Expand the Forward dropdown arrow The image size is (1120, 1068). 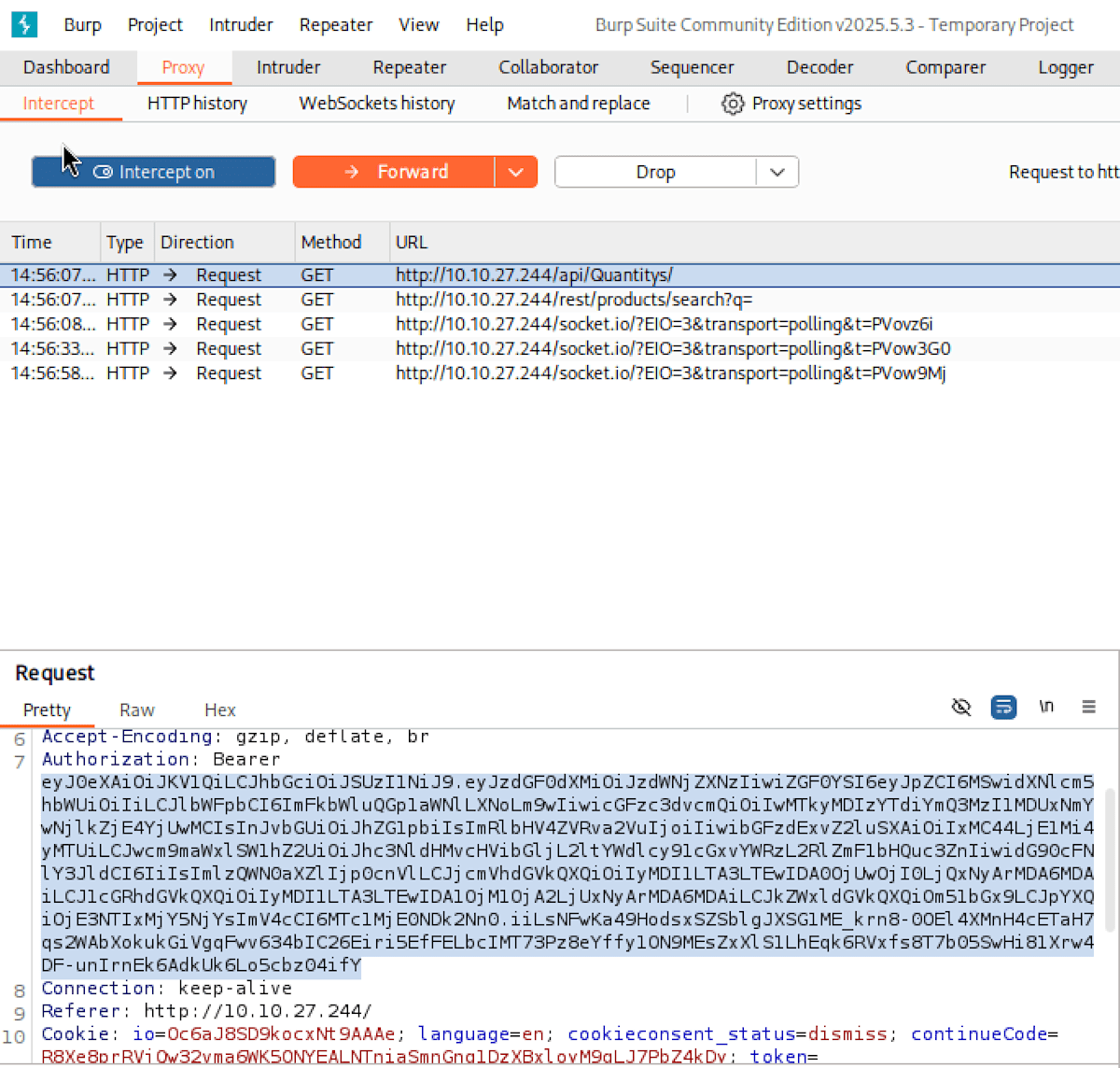[x=516, y=172]
